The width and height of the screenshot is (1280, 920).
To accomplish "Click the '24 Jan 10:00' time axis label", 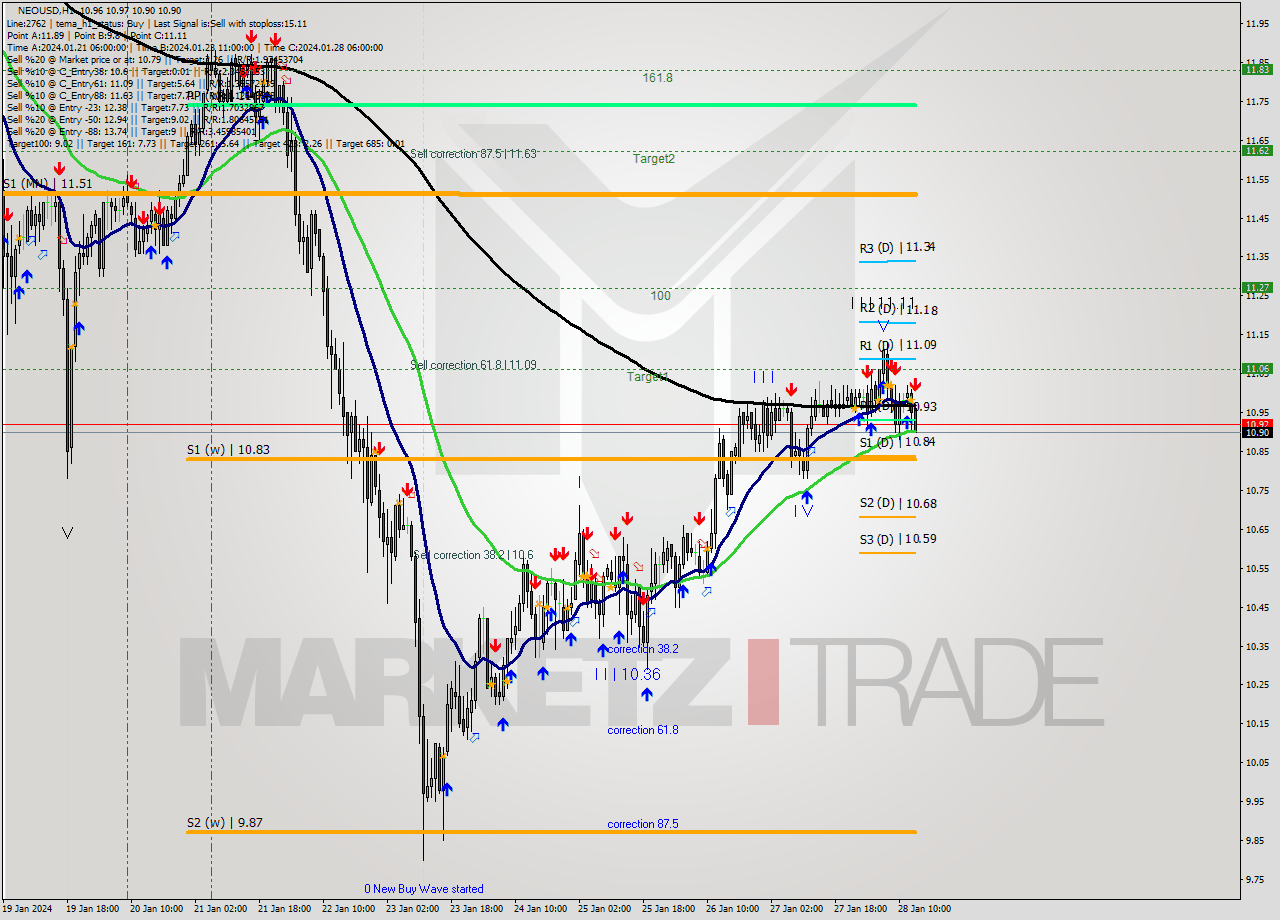I will [541, 909].
